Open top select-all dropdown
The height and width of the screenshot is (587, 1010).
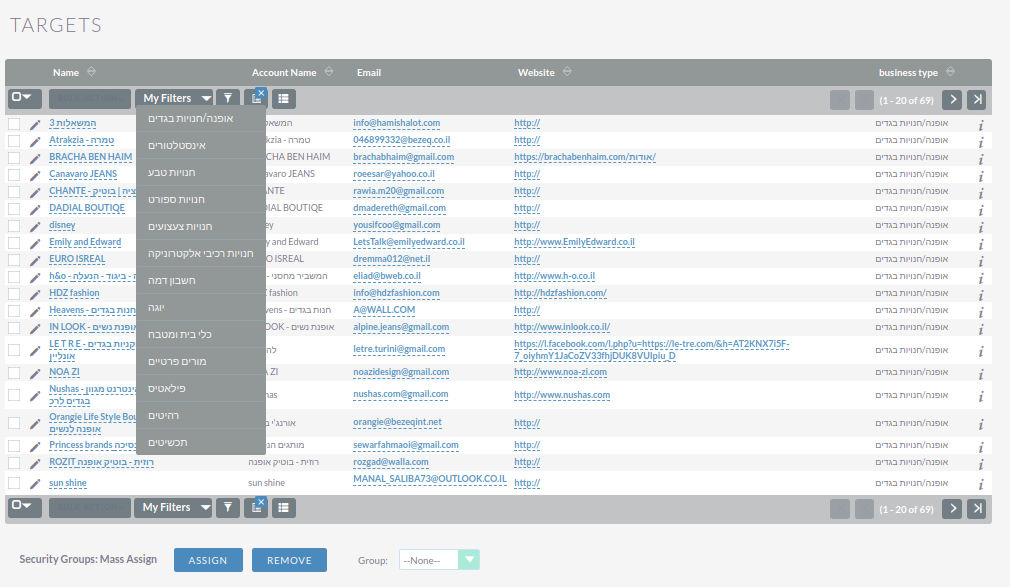point(25,99)
